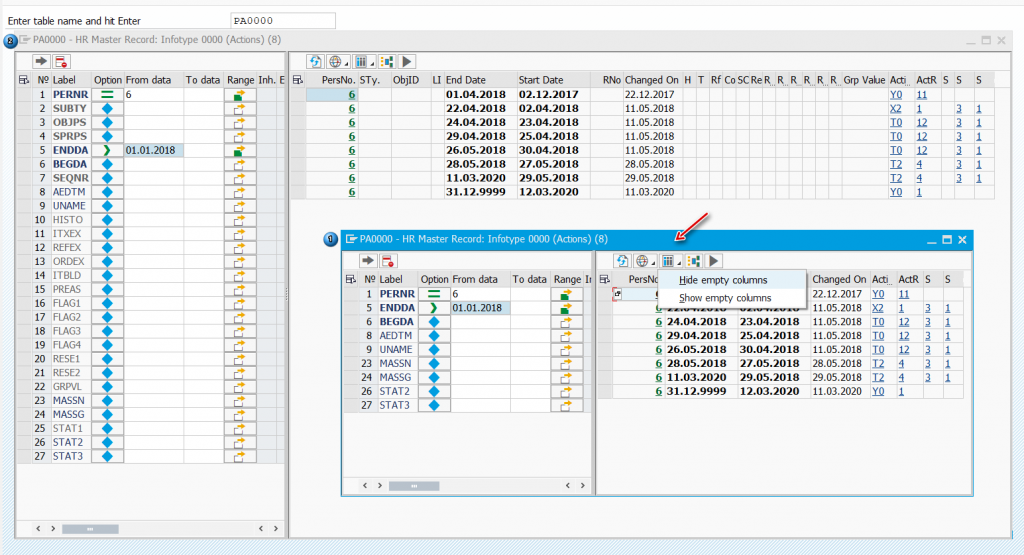Image resolution: width=1024 pixels, height=555 pixels.
Task: Maximize the front PA0000 window
Action: [x=947, y=240]
